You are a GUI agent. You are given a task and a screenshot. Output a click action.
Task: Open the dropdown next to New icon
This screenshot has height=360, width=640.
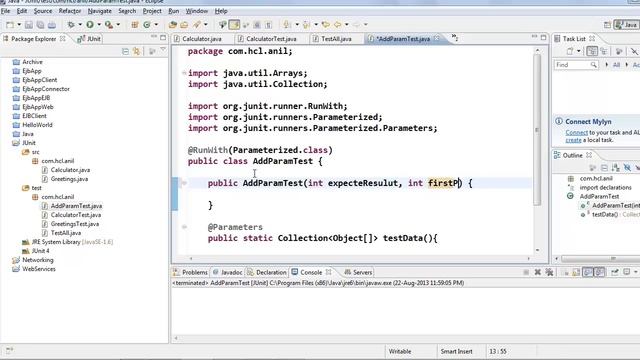point(19,24)
